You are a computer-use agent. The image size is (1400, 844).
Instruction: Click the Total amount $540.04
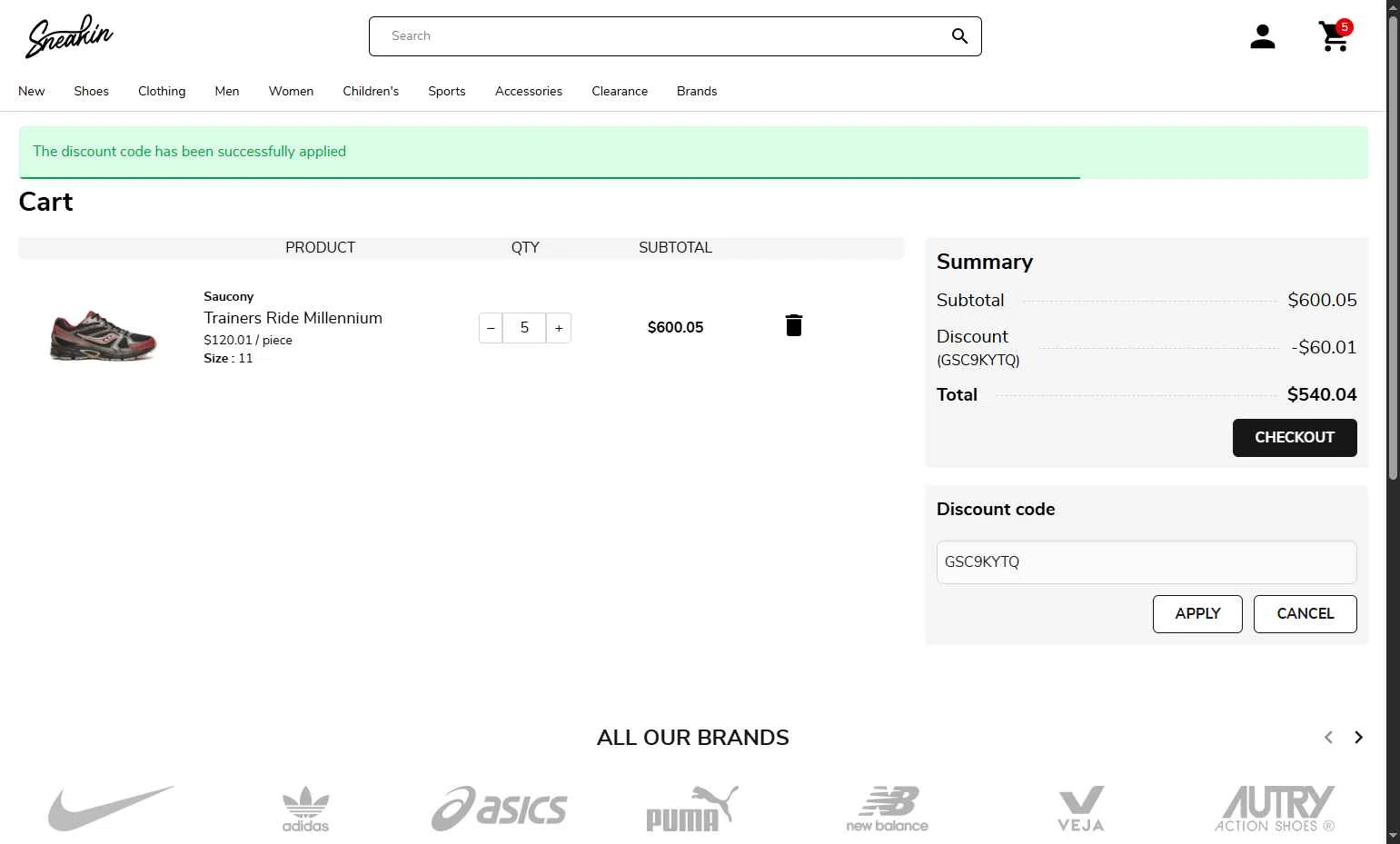coord(1322,394)
